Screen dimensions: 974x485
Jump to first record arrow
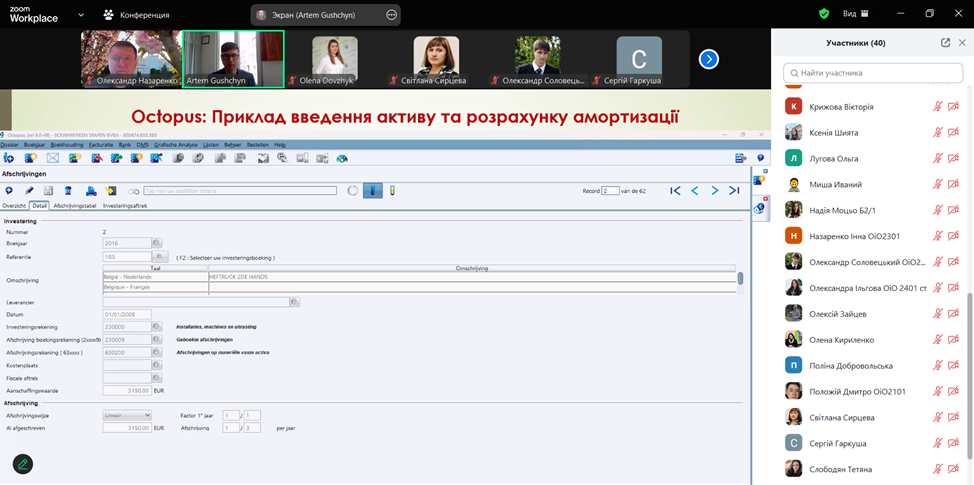675,191
